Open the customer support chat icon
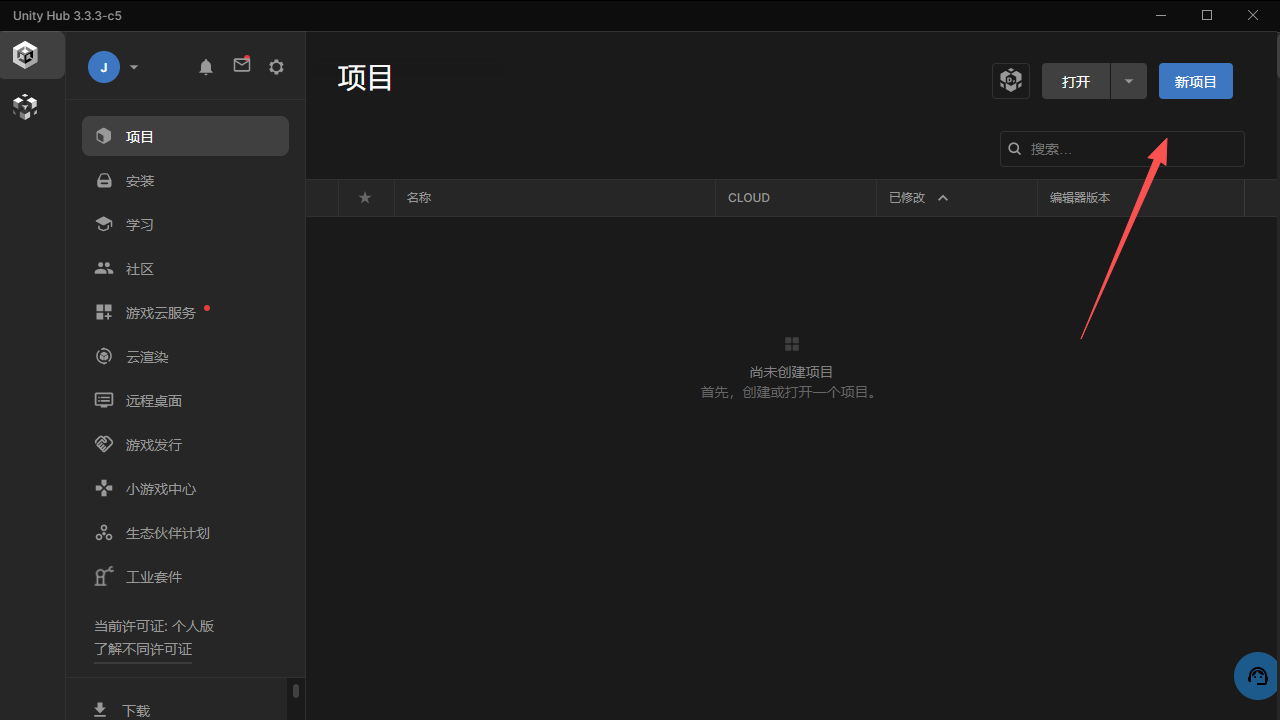The height and width of the screenshot is (720, 1280). point(1257,676)
